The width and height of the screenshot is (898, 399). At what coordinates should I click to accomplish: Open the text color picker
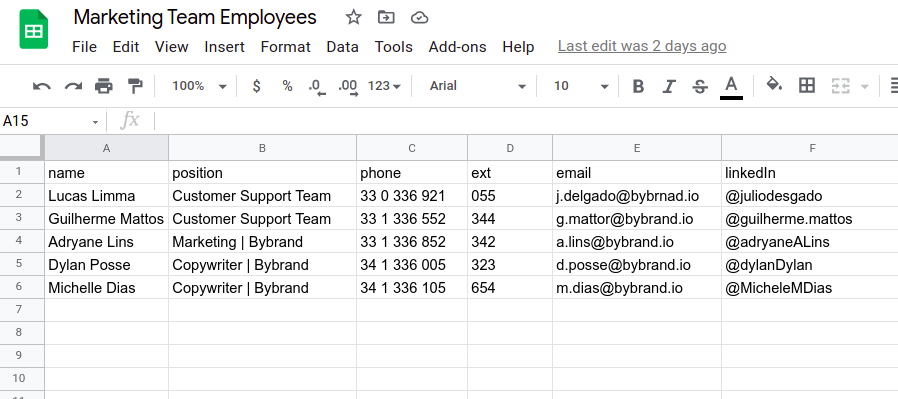731,88
